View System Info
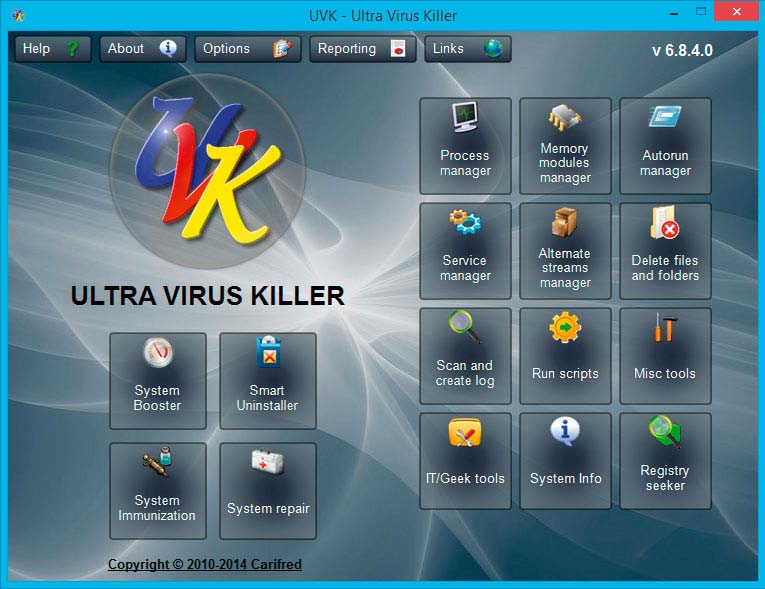The width and height of the screenshot is (765, 589). click(x=565, y=461)
